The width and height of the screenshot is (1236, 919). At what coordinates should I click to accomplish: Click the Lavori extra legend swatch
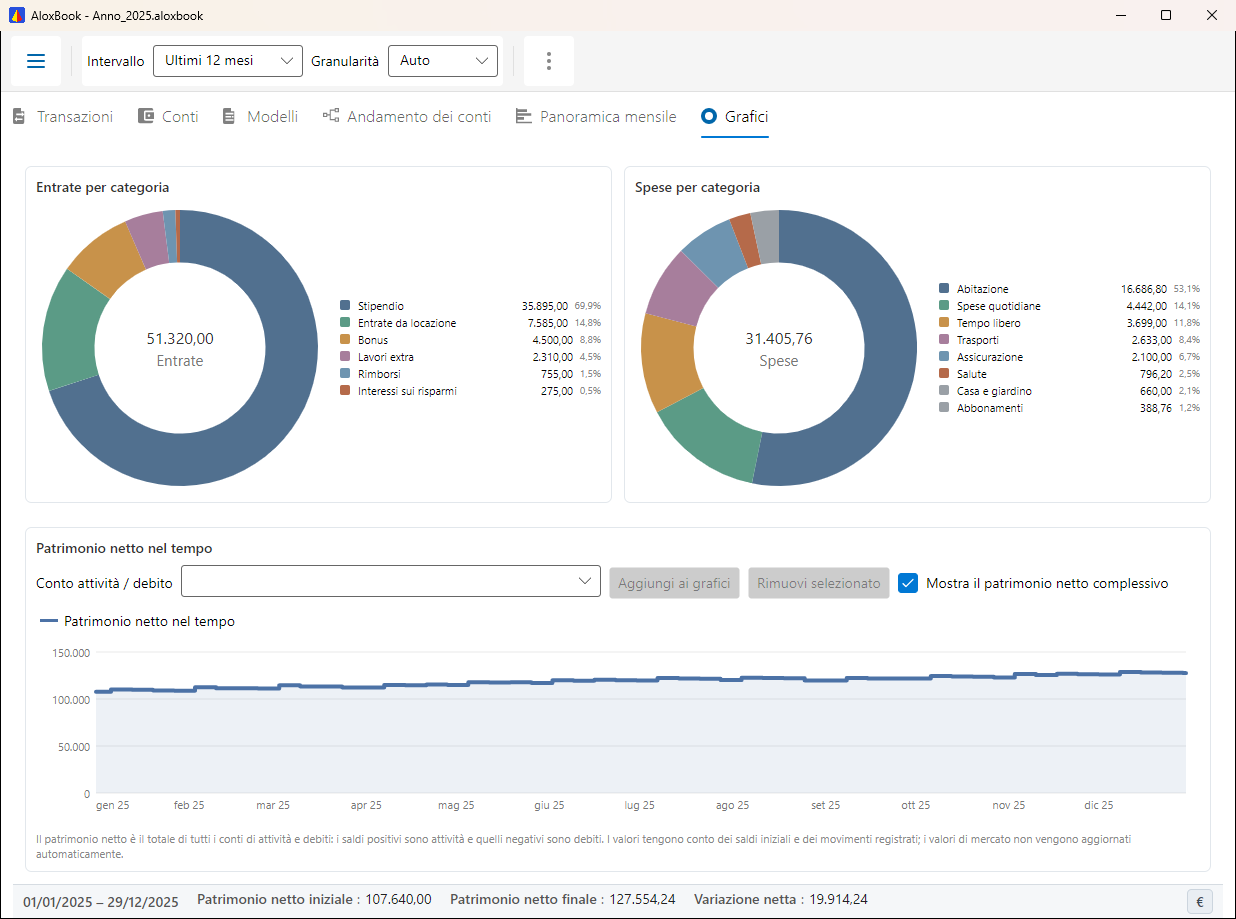click(x=345, y=357)
